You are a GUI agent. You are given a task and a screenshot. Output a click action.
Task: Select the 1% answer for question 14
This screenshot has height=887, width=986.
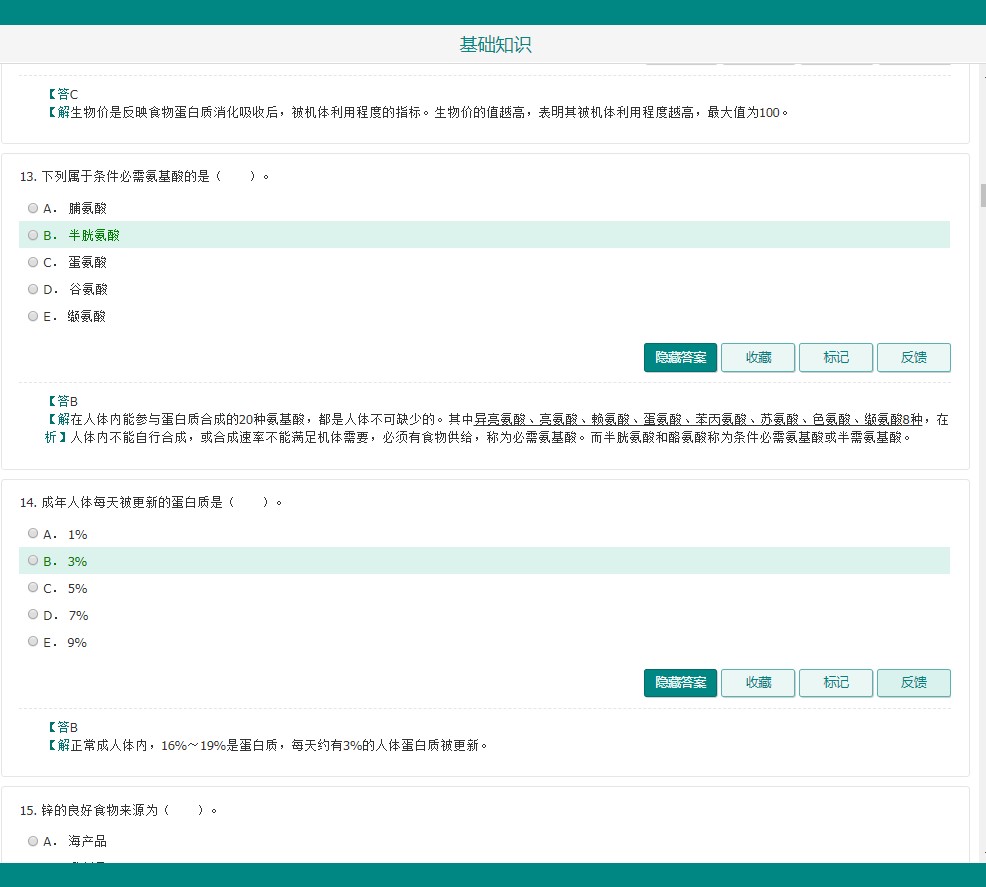click(x=33, y=534)
